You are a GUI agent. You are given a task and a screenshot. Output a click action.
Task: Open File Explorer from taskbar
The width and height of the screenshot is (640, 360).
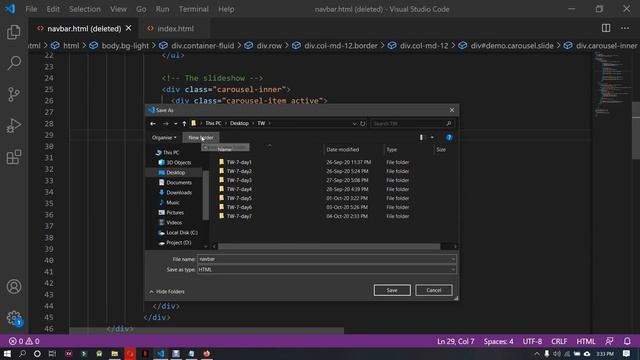(115, 353)
